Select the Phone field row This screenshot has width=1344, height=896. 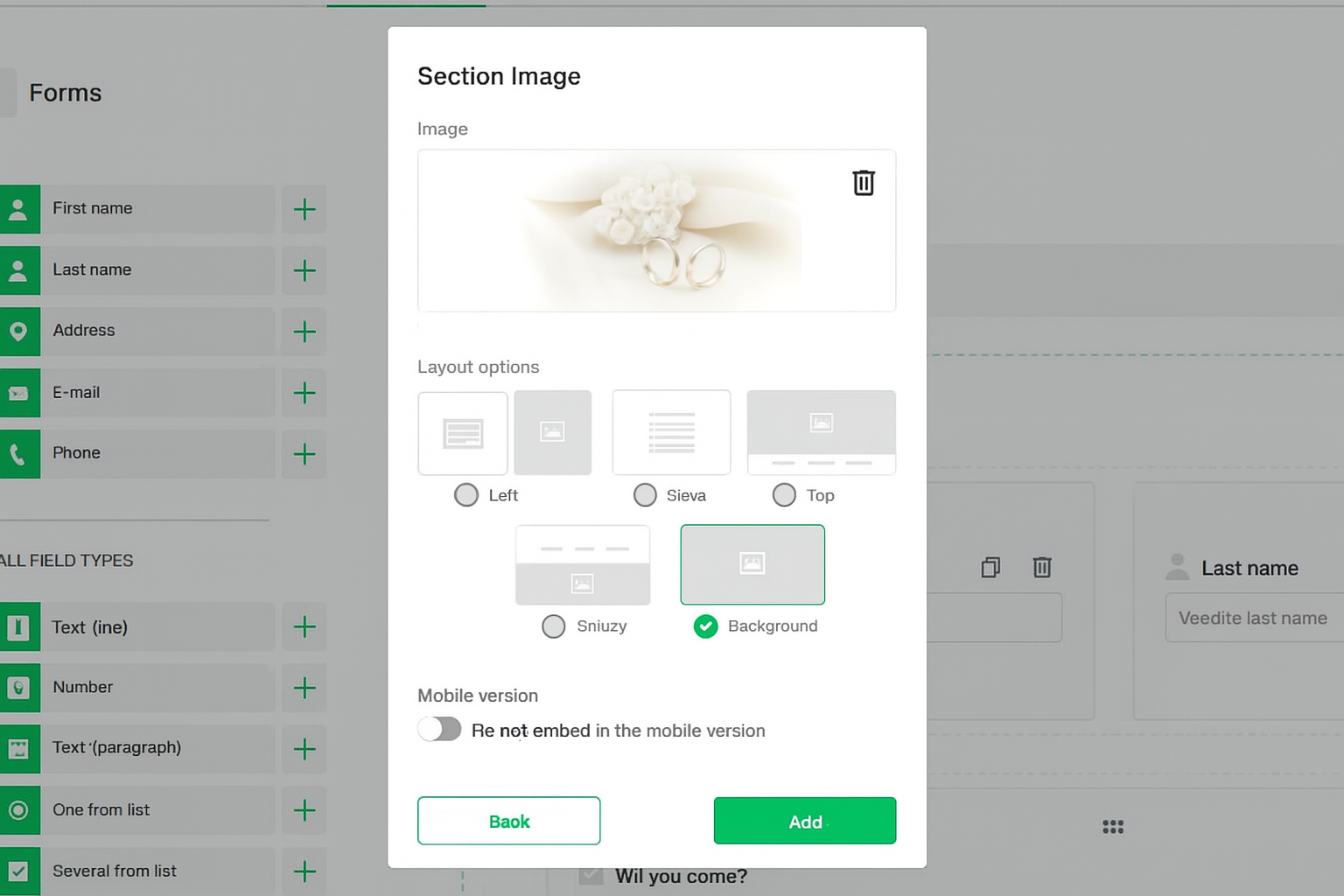click(137, 454)
